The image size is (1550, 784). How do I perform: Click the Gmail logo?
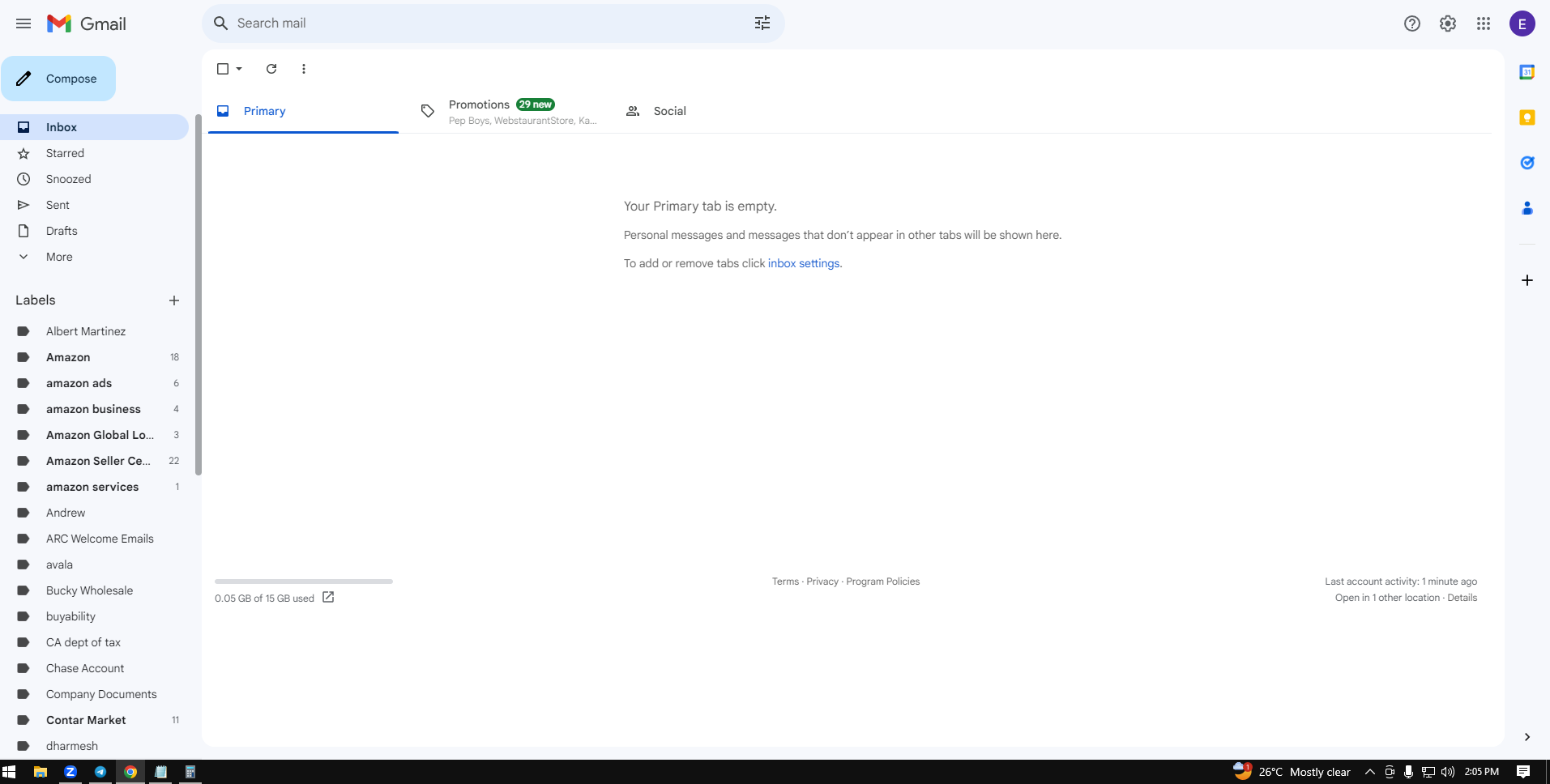tap(87, 23)
